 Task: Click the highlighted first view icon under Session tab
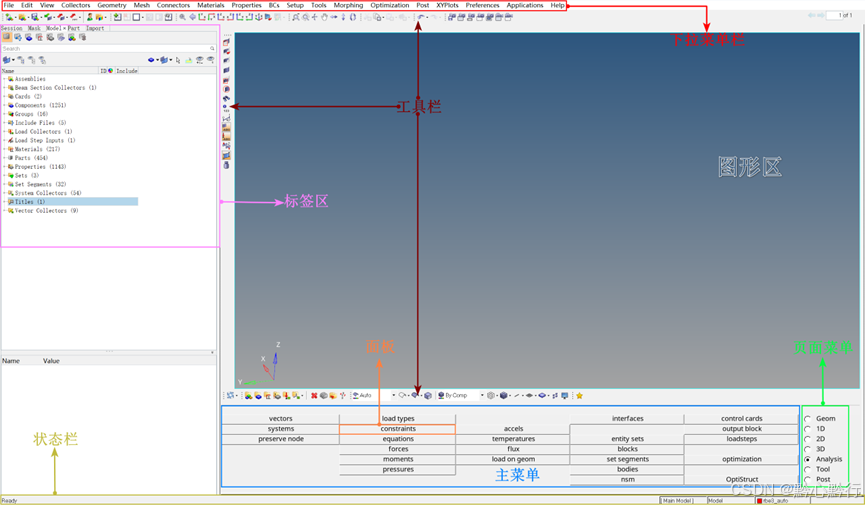click(7, 37)
